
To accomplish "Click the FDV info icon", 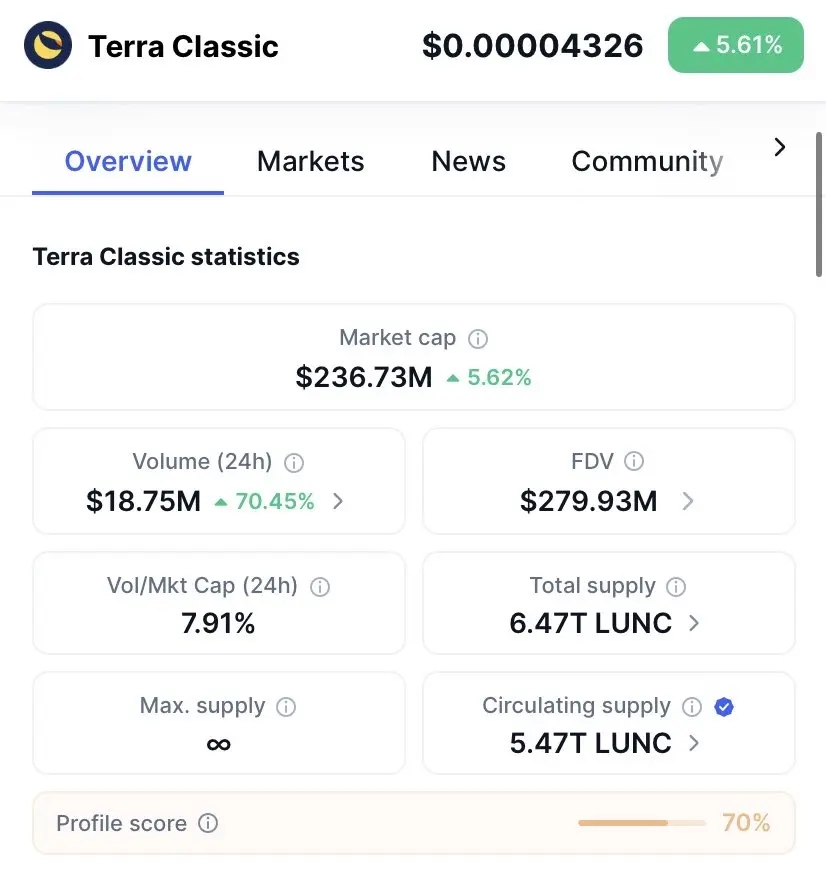I will click(634, 461).
